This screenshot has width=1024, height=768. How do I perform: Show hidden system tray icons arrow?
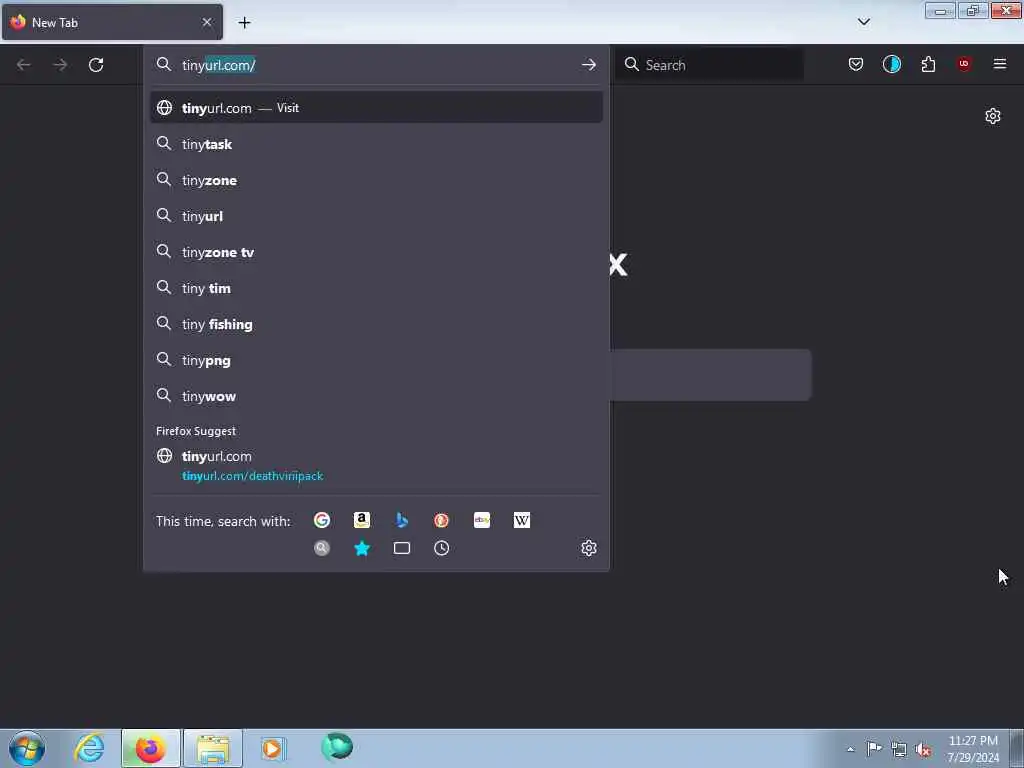point(850,749)
